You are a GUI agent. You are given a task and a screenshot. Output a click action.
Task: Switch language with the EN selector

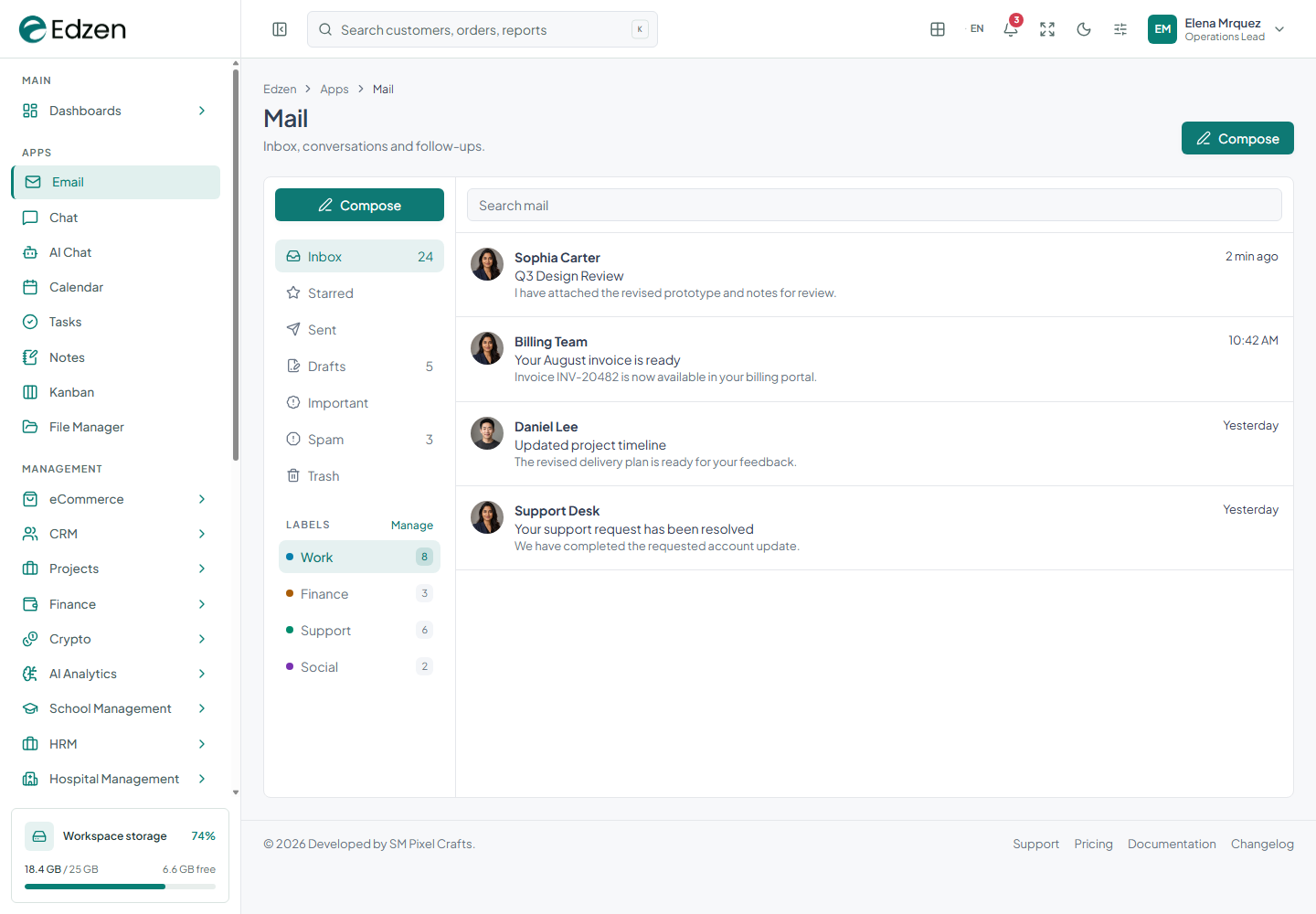pos(977,29)
